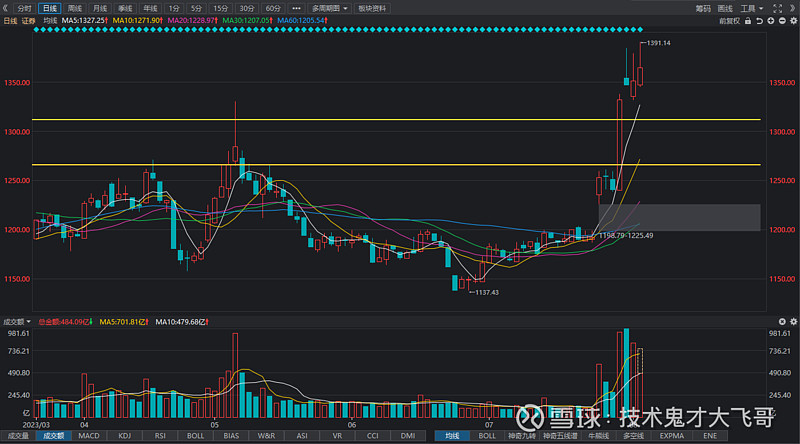
Task: Click the undo arrow icon
Action: [759, 21]
